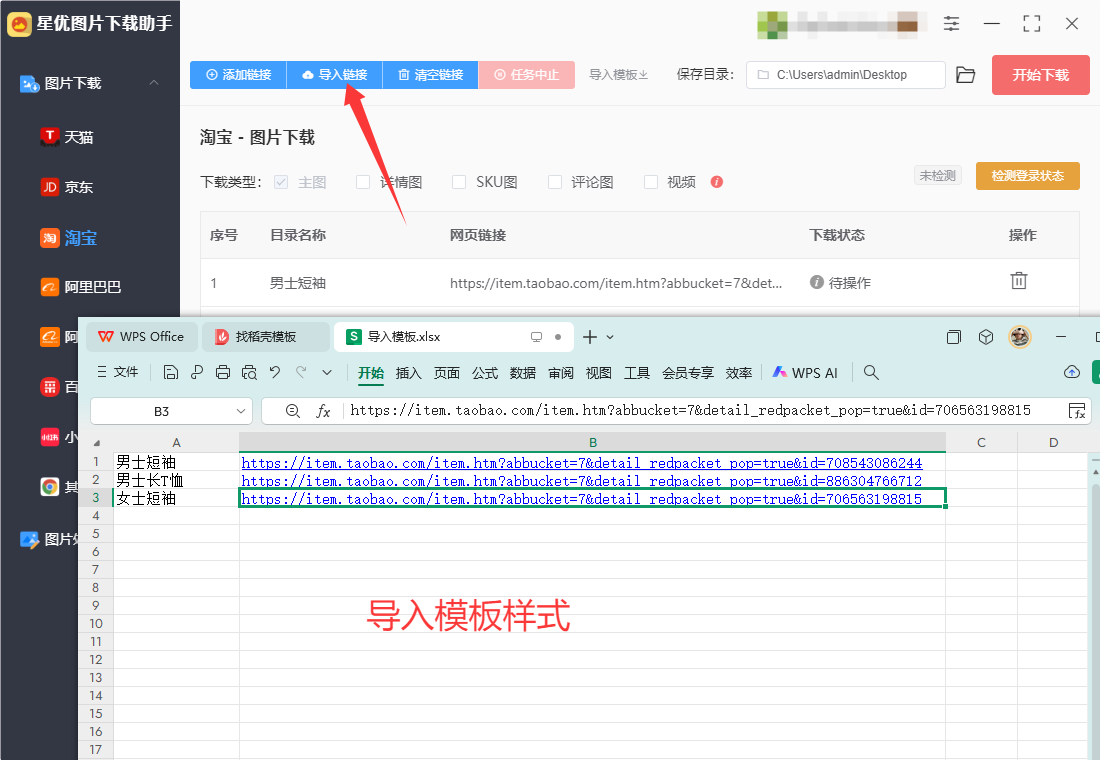Enable the 详情图 checkbox
The height and width of the screenshot is (760, 1100).
click(x=363, y=182)
